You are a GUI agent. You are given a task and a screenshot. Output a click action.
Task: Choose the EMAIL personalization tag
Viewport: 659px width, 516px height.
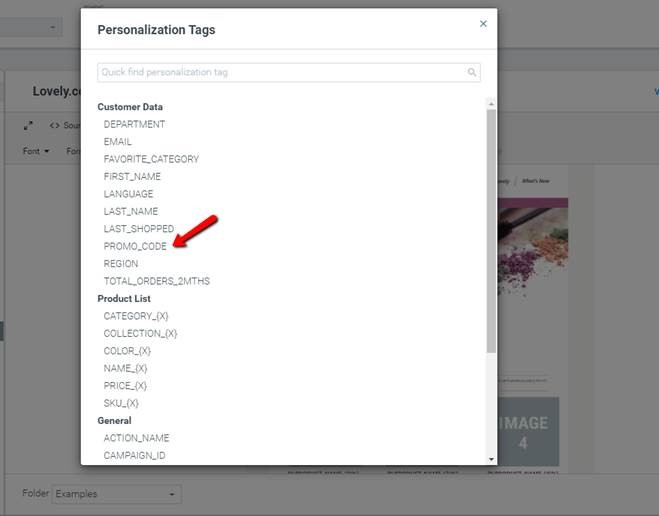(x=117, y=142)
